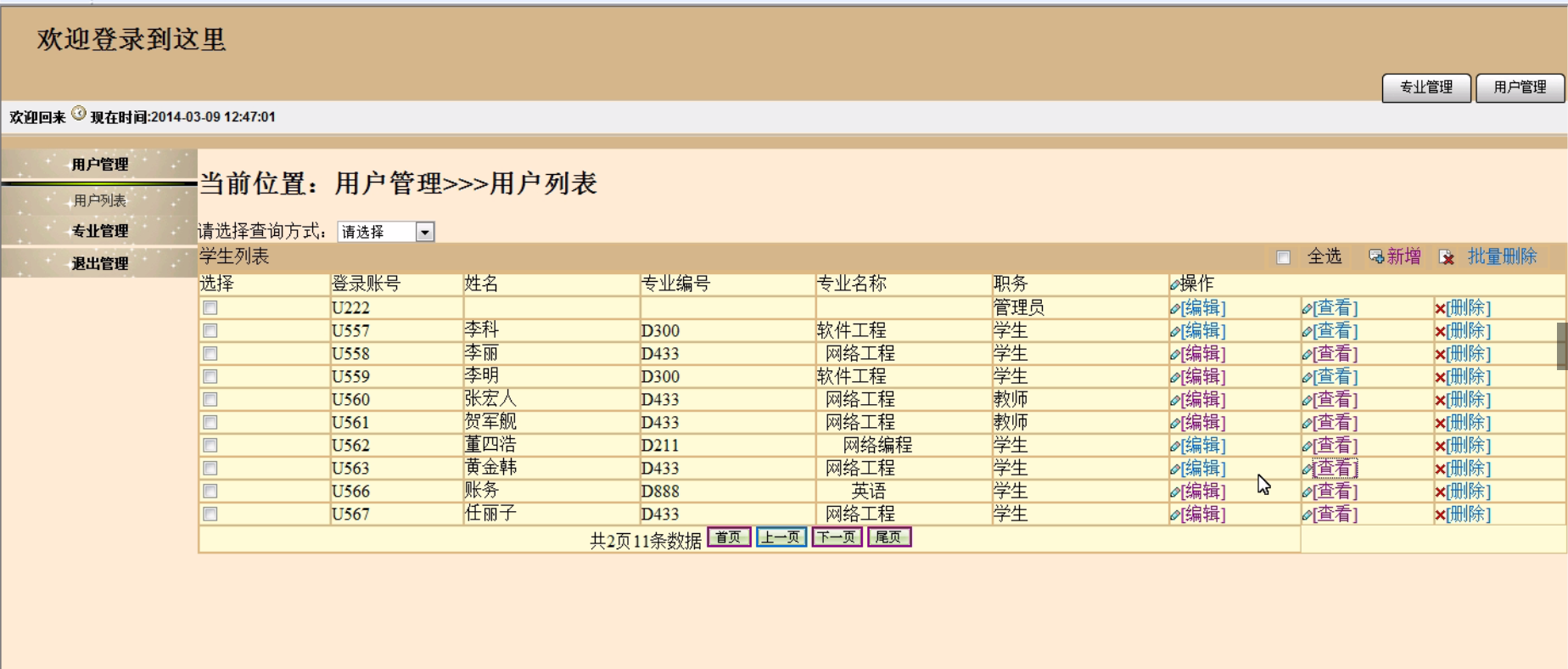Click red X delete icon in U560 row
The height and width of the screenshot is (669, 1568).
tap(1440, 400)
